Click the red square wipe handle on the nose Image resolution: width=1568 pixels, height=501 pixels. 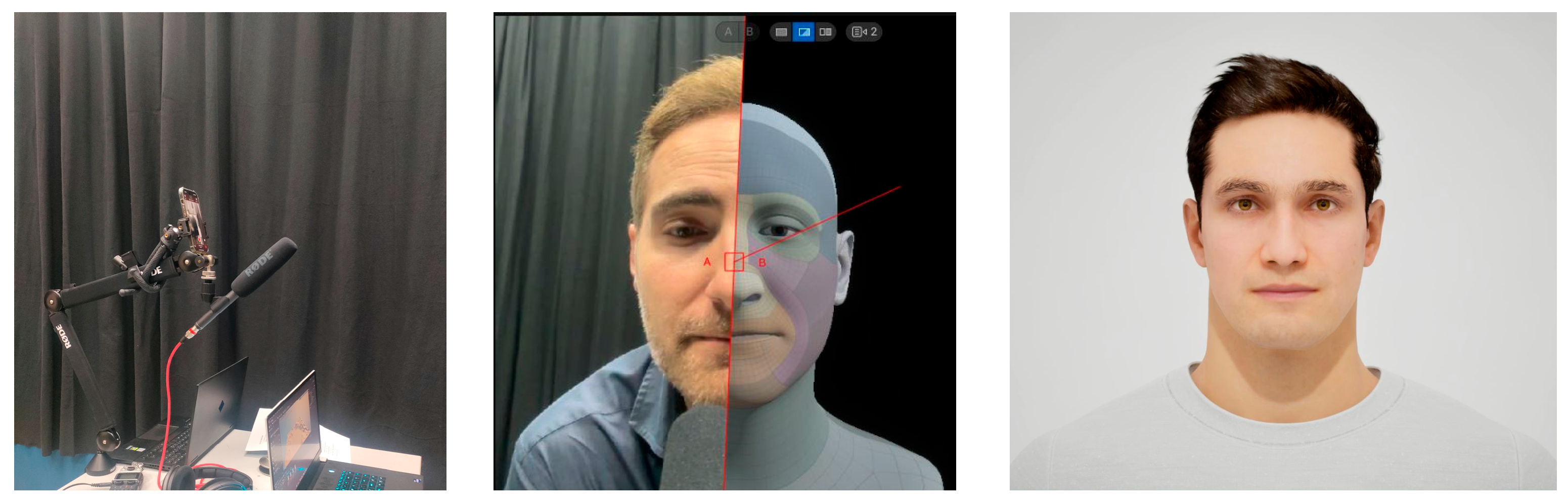click(x=734, y=262)
